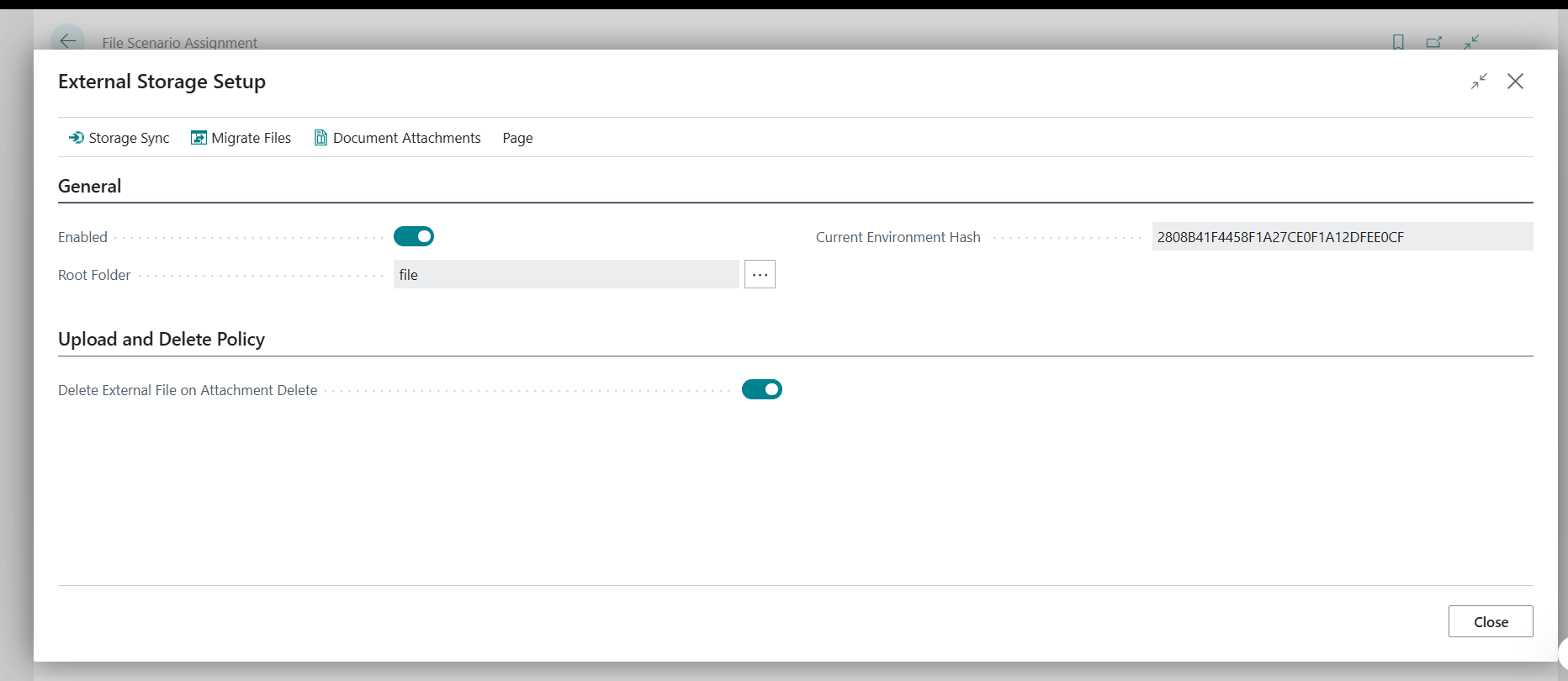Viewport: 1568px width, 681px height.
Task: Click the Storage Sync arrow icon
Action: (77, 138)
